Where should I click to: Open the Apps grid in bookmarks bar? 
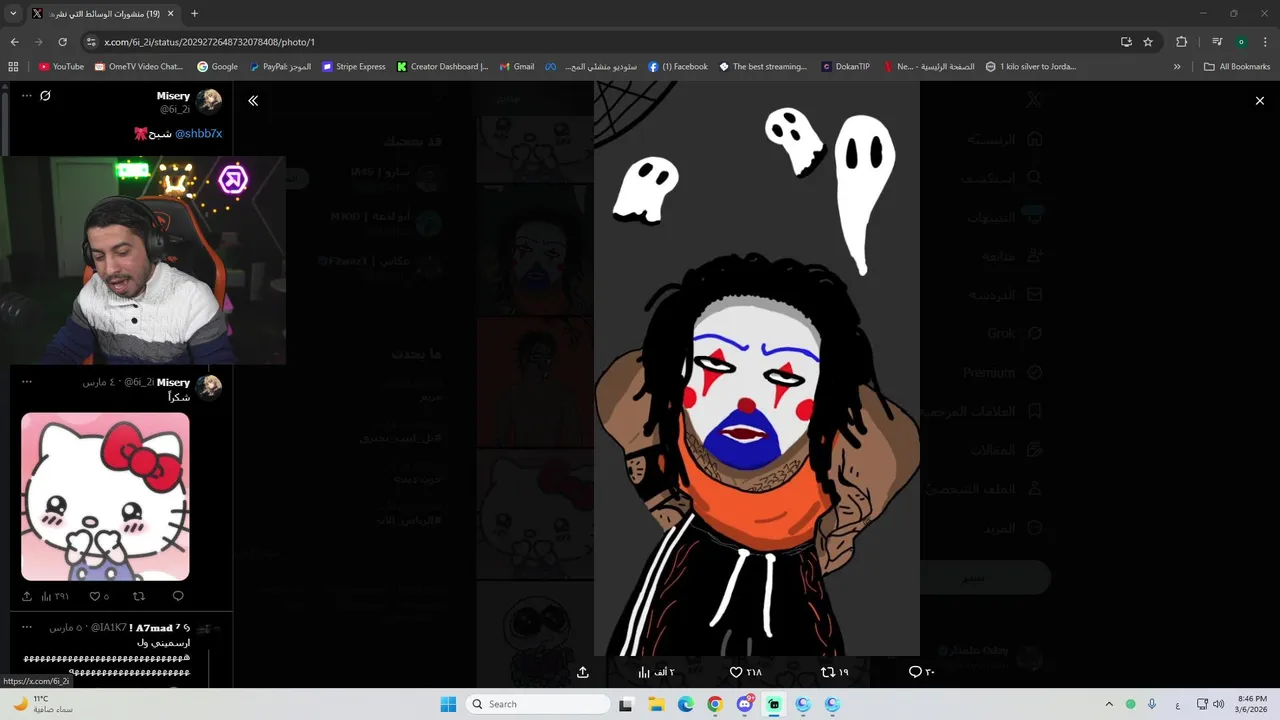[13, 66]
